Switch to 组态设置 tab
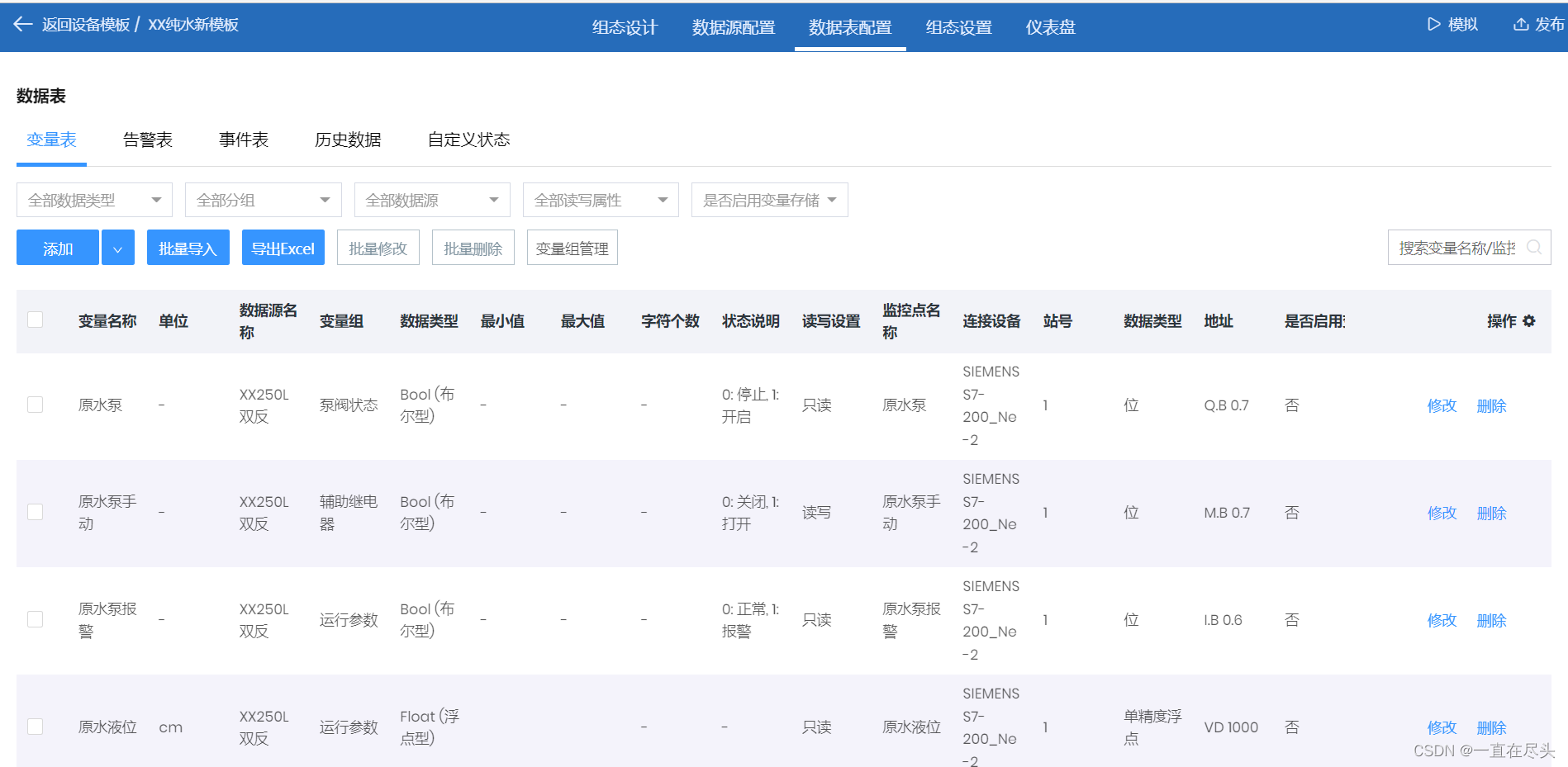 [959, 27]
